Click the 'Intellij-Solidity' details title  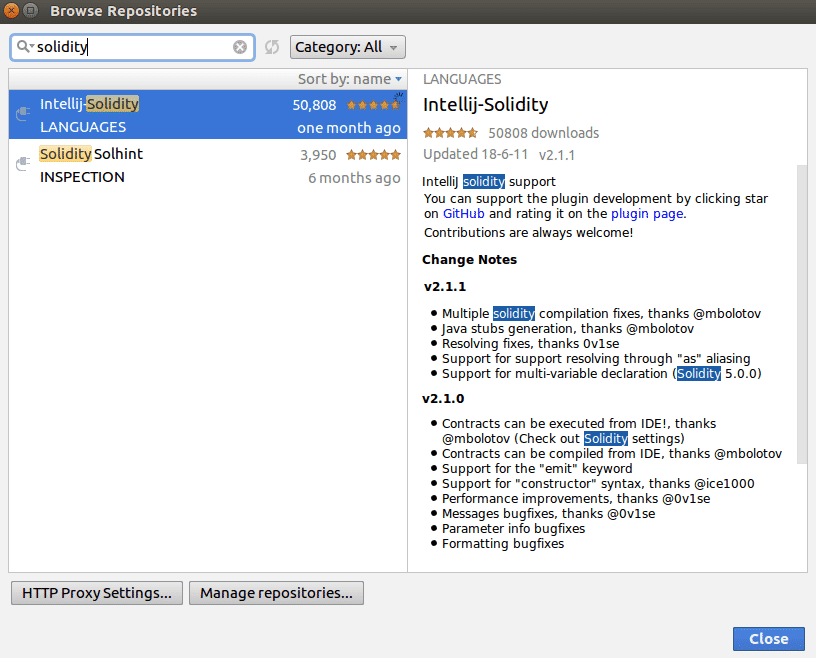click(486, 105)
